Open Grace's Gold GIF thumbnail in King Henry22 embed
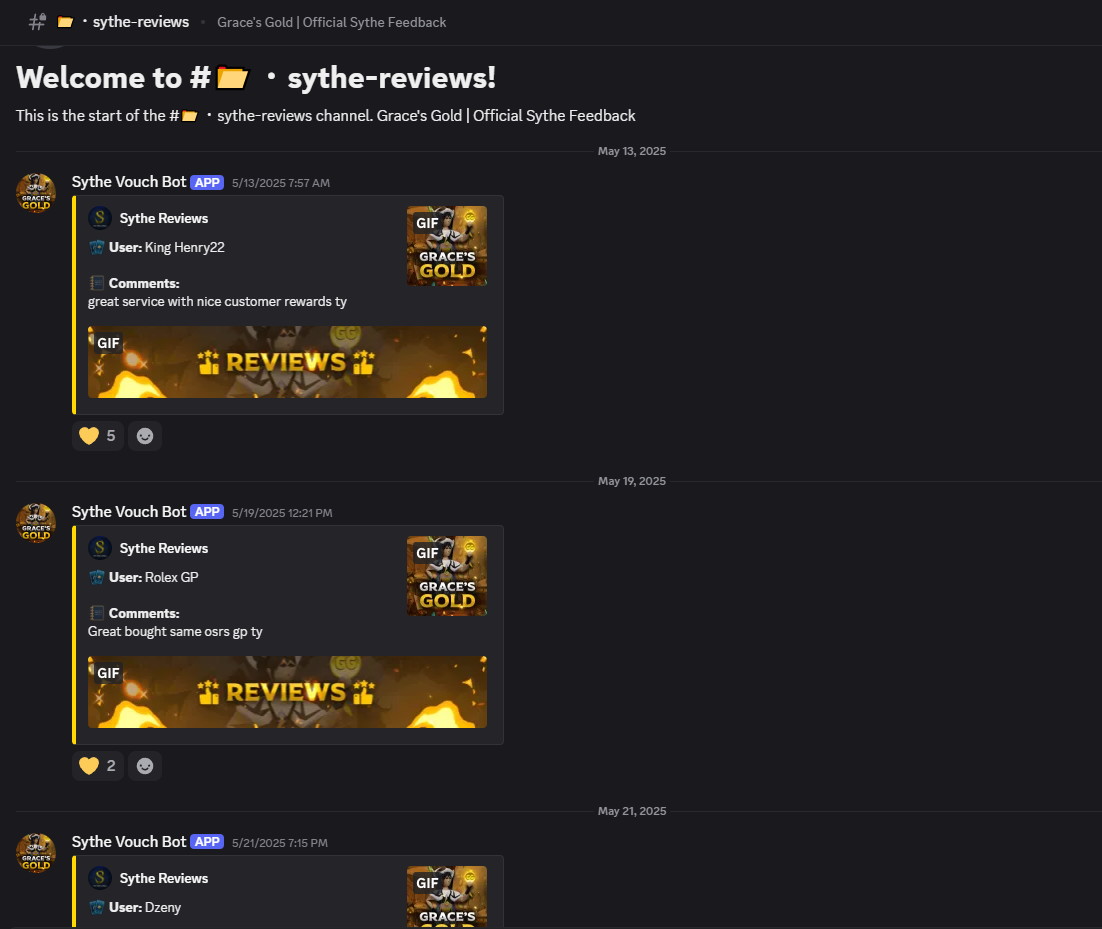 tap(447, 246)
